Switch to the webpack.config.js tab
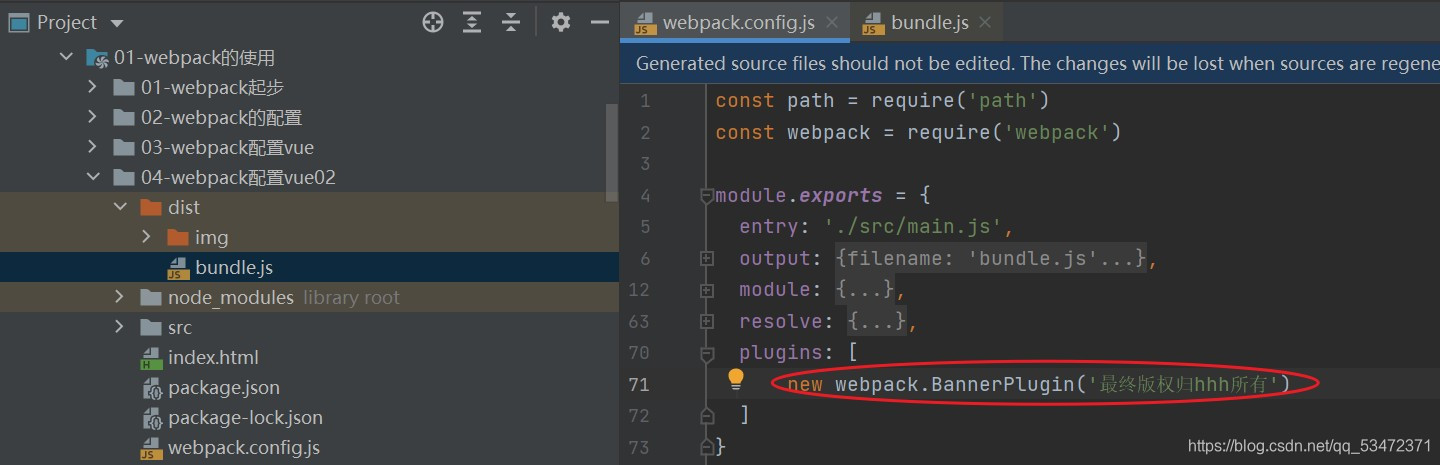The width and height of the screenshot is (1440, 465). coord(738,22)
